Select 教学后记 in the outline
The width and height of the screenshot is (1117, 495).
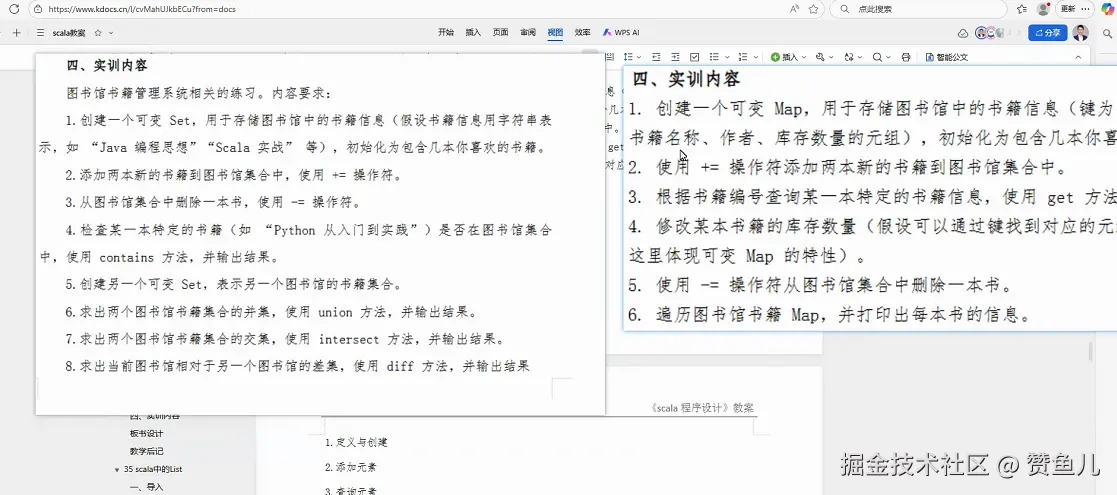[x=146, y=452]
